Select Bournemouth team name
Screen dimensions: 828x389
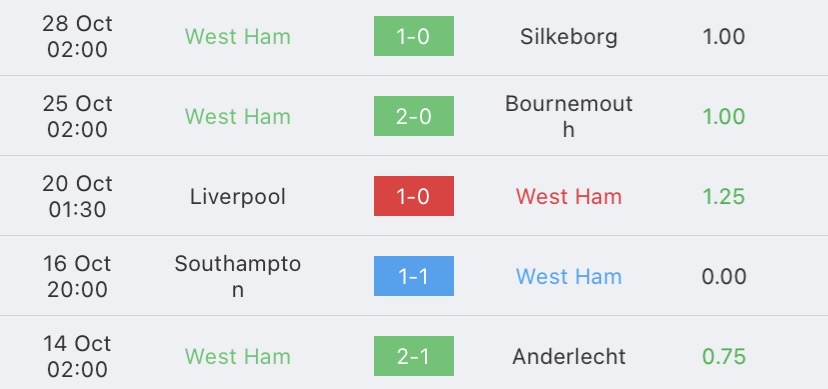[x=569, y=116]
